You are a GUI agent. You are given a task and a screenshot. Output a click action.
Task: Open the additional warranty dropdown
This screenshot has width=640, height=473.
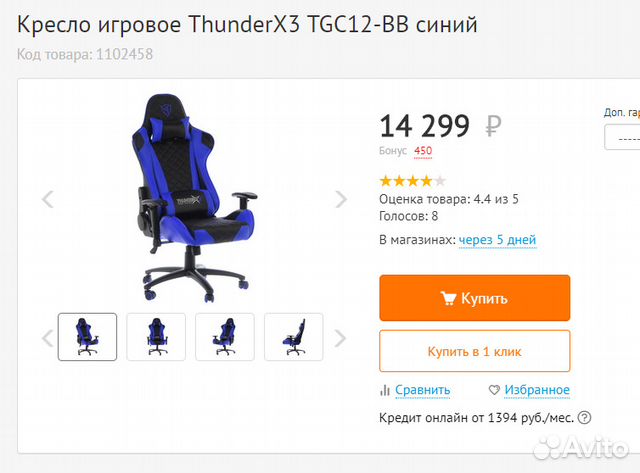pos(622,138)
